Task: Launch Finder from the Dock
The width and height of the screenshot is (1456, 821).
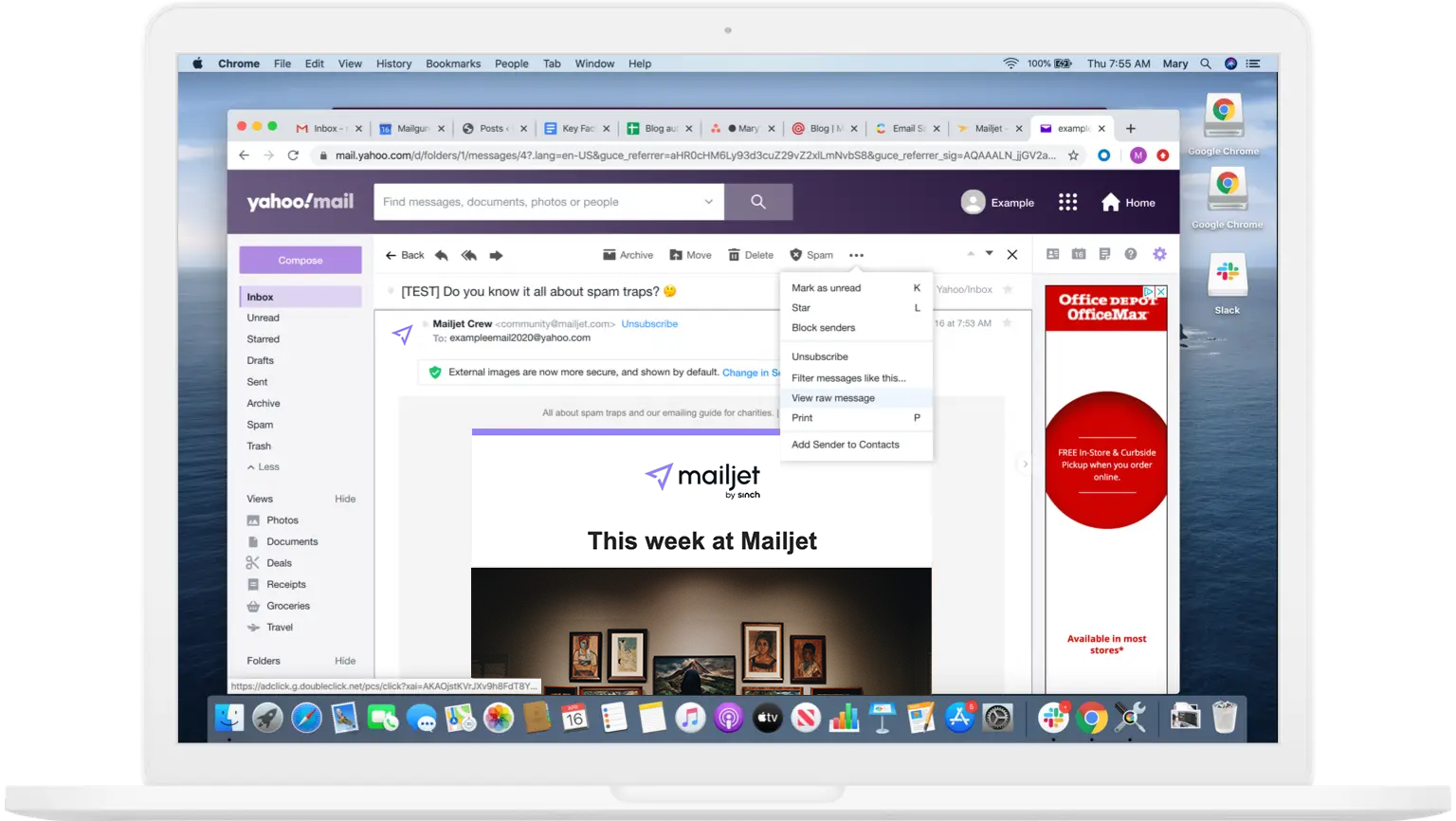Action: click(229, 719)
